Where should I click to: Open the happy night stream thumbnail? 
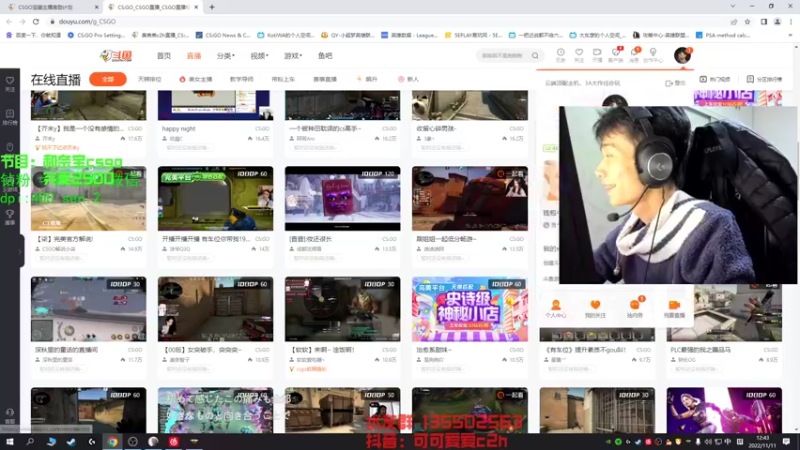pos(215,105)
